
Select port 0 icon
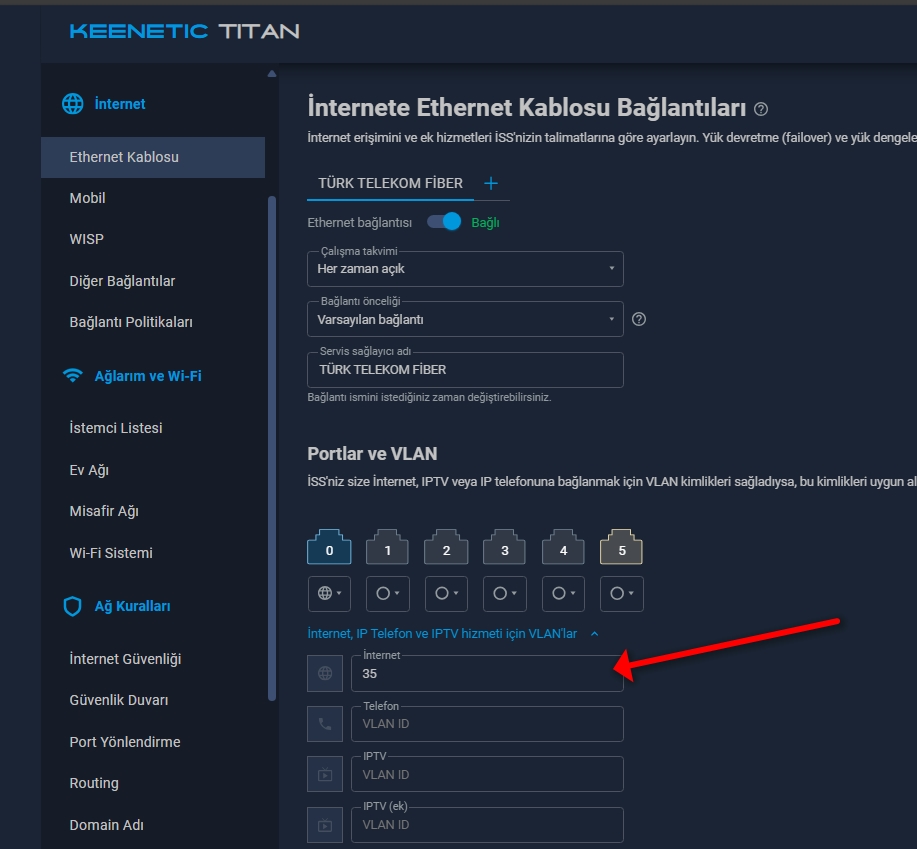click(329, 547)
